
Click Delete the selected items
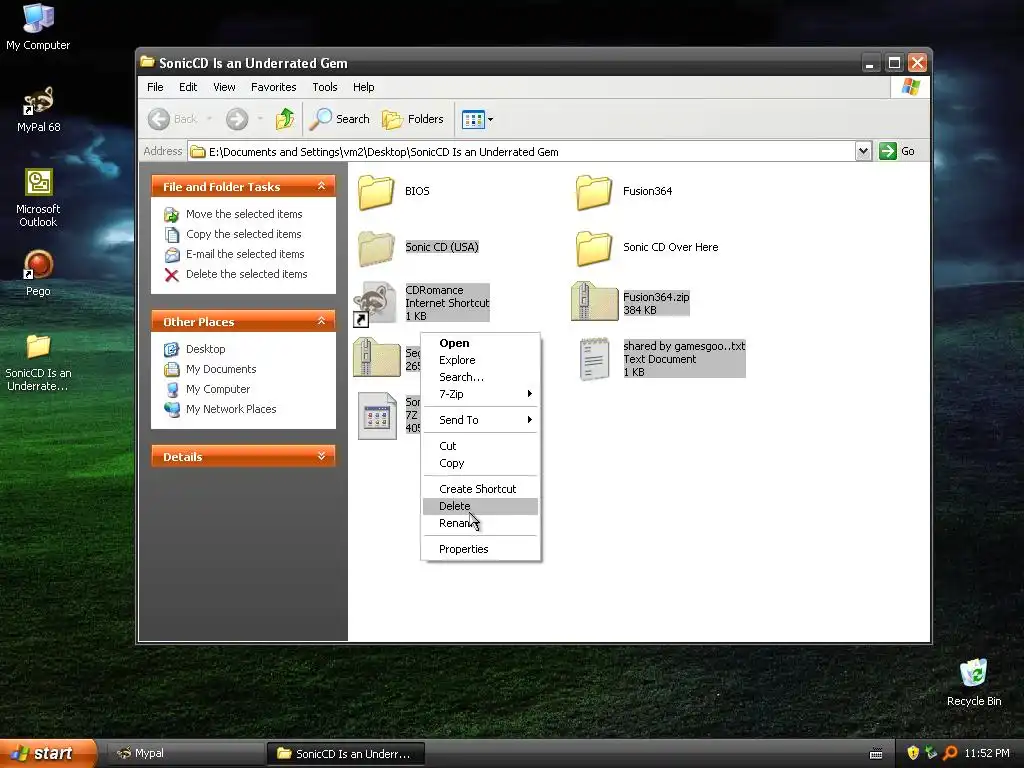(x=236, y=274)
